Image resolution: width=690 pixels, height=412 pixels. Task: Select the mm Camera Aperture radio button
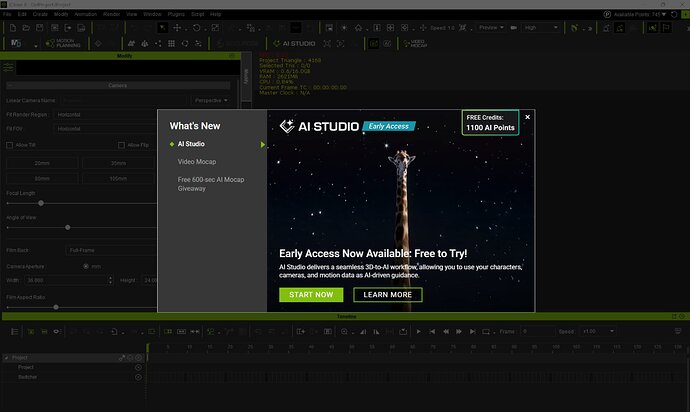pyautogui.click(x=86, y=266)
